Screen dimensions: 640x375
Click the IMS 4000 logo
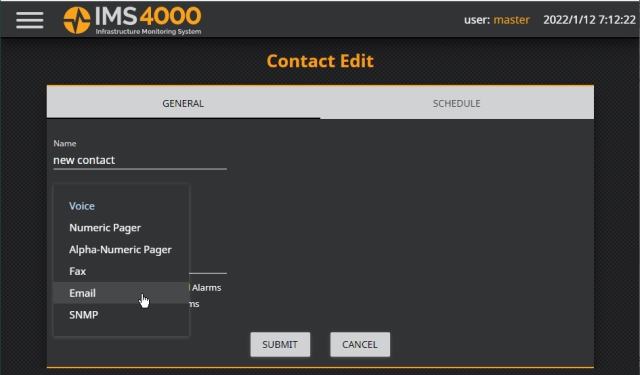[132, 20]
